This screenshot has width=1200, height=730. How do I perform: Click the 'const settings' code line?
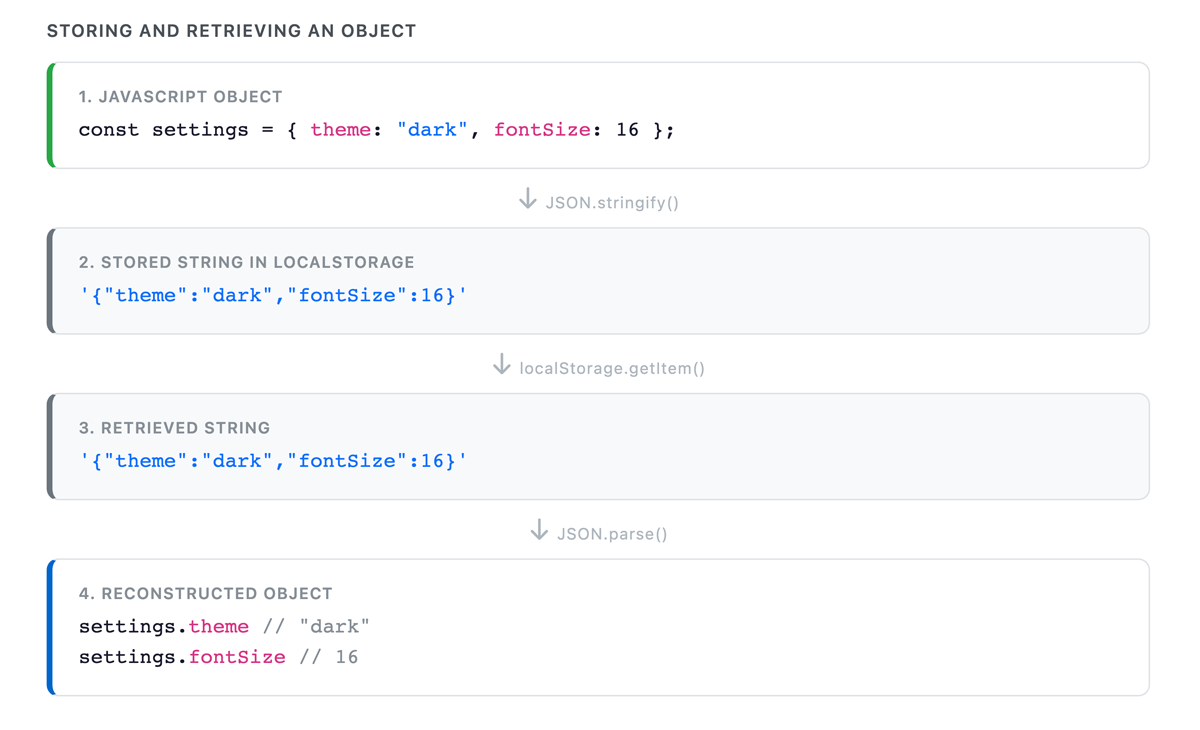[x=377, y=130]
